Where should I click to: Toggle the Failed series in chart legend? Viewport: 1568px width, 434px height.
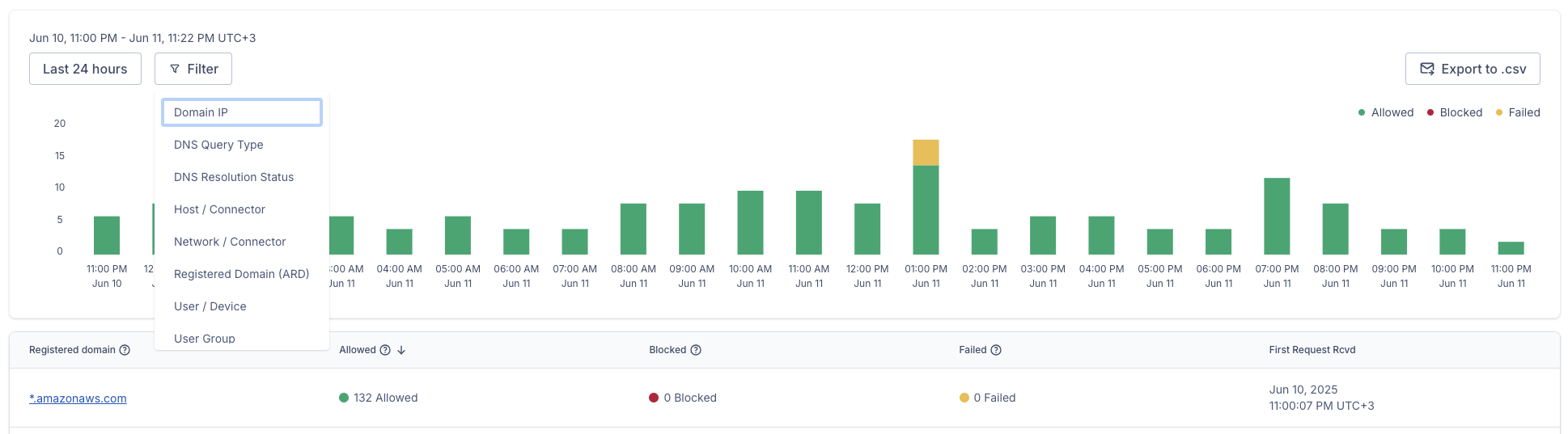(x=1517, y=112)
